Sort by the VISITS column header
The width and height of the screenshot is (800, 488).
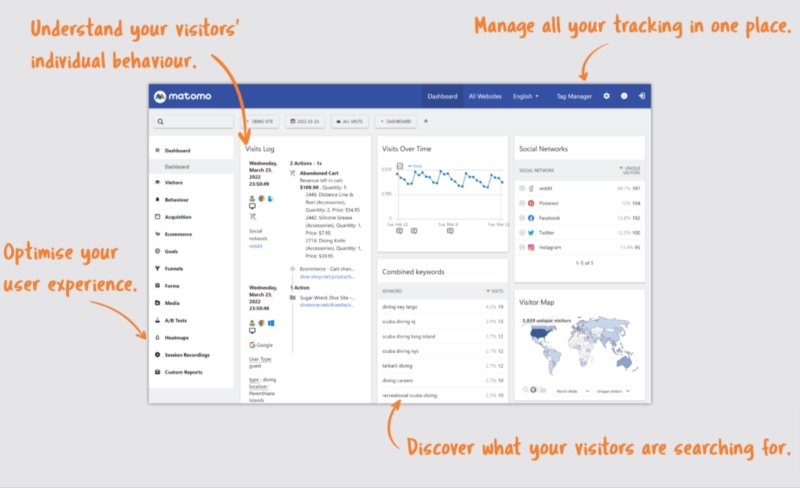[x=495, y=291]
